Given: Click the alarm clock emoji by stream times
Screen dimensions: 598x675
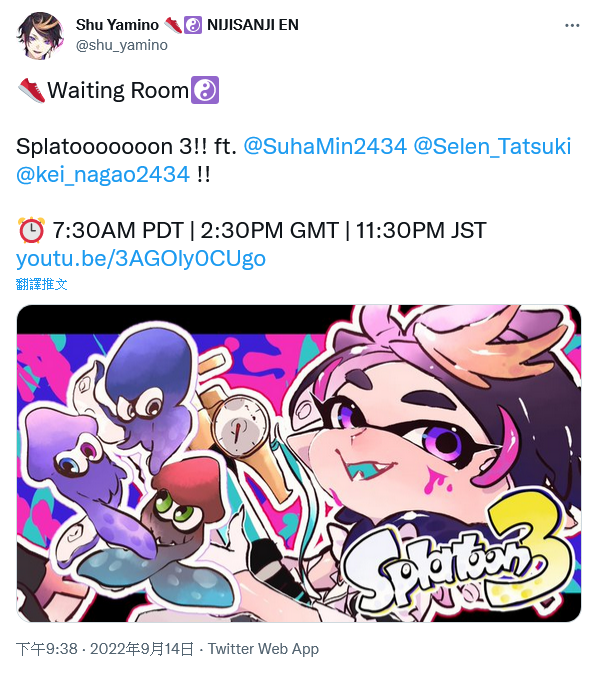Looking at the screenshot, I should [31, 230].
